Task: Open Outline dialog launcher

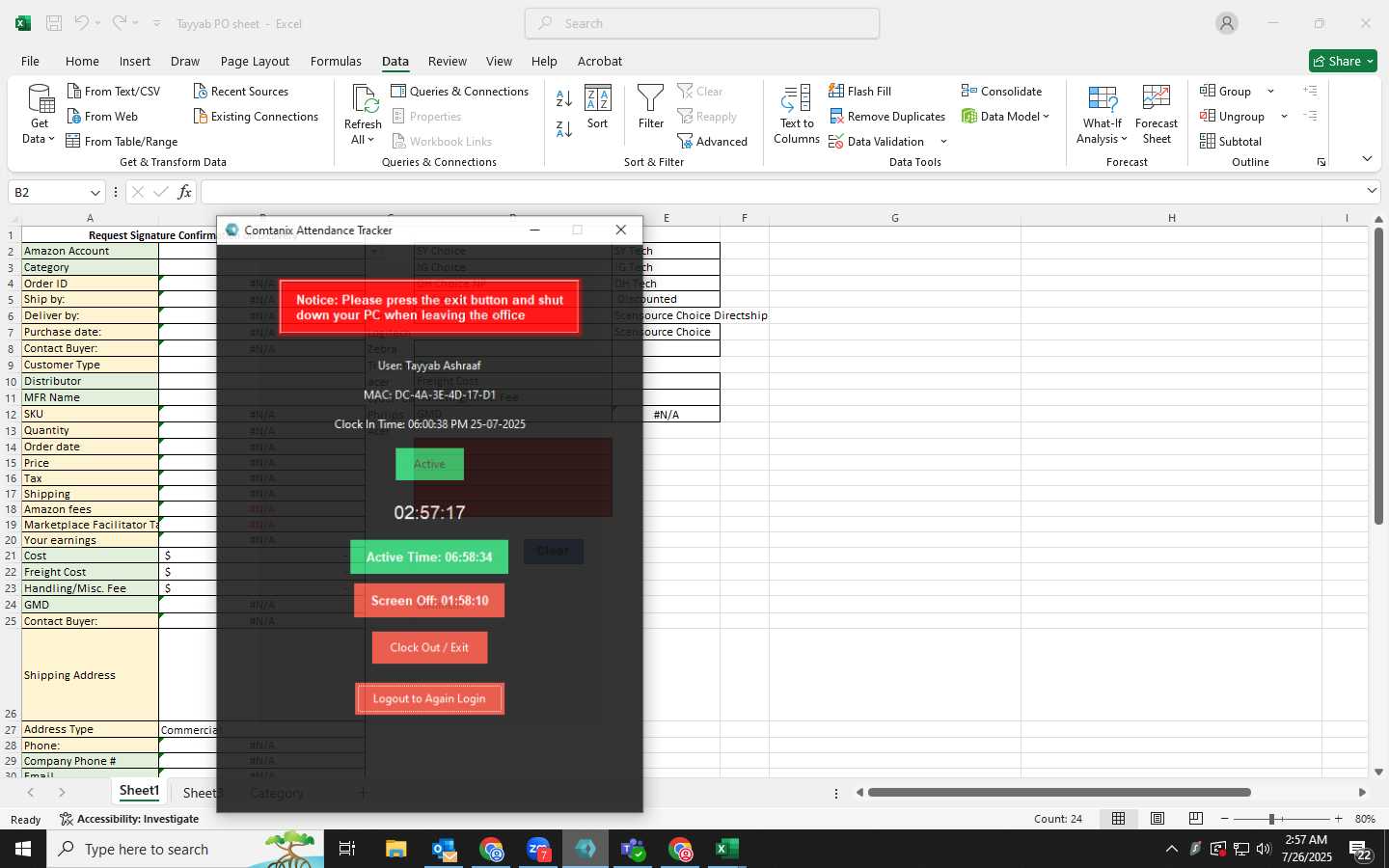Action: tap(1321, 162)
